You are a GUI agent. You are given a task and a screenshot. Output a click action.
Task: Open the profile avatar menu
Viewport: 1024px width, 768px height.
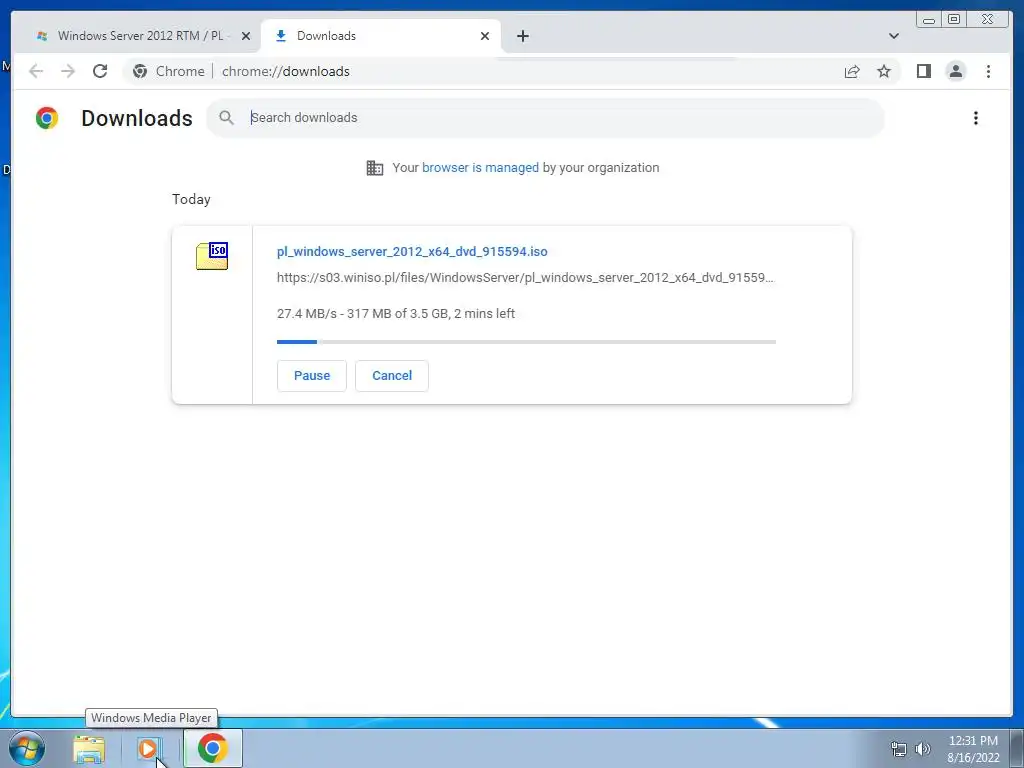click(955, 71)
